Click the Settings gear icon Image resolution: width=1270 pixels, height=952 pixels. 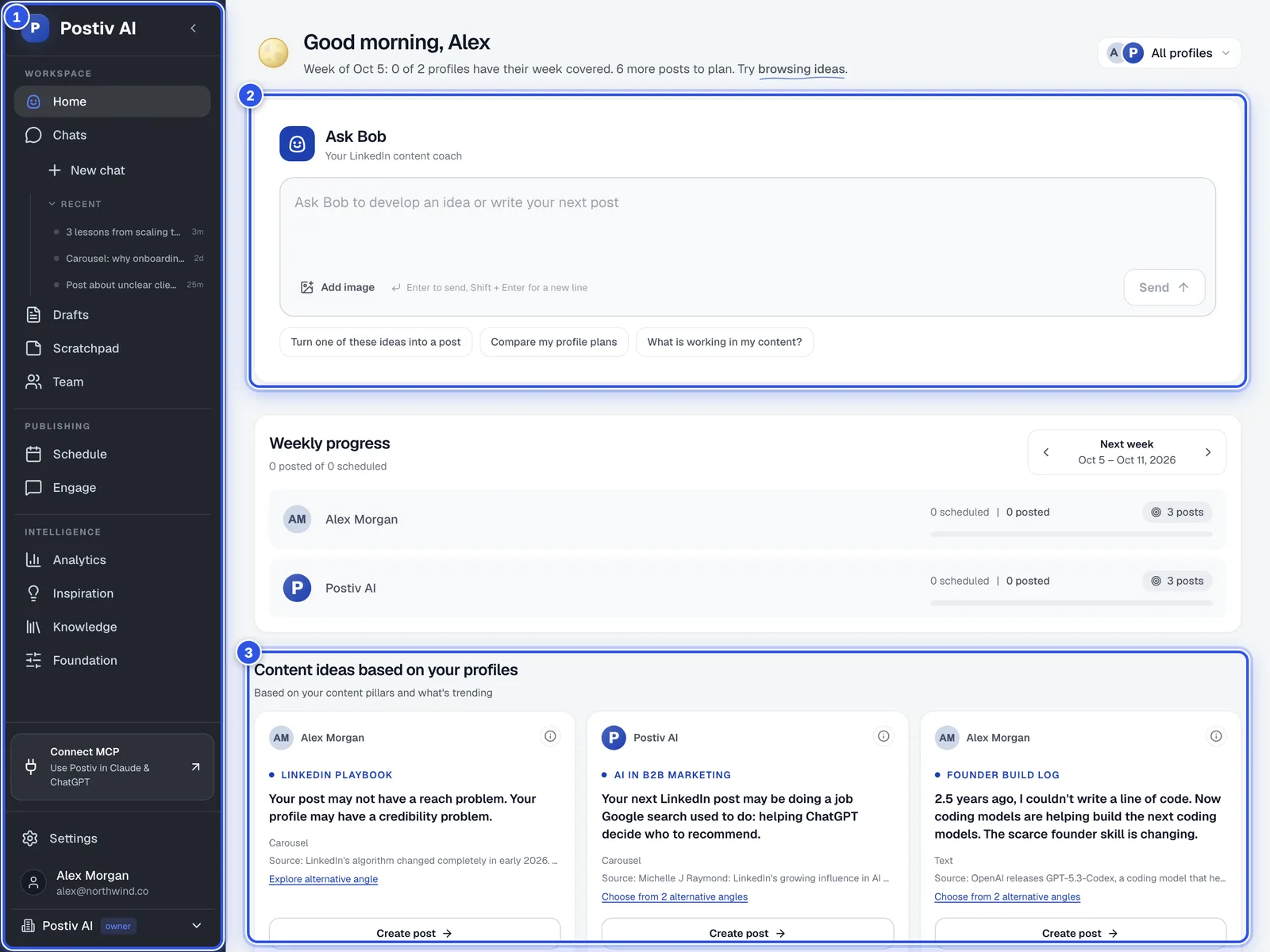coord(30,839)
